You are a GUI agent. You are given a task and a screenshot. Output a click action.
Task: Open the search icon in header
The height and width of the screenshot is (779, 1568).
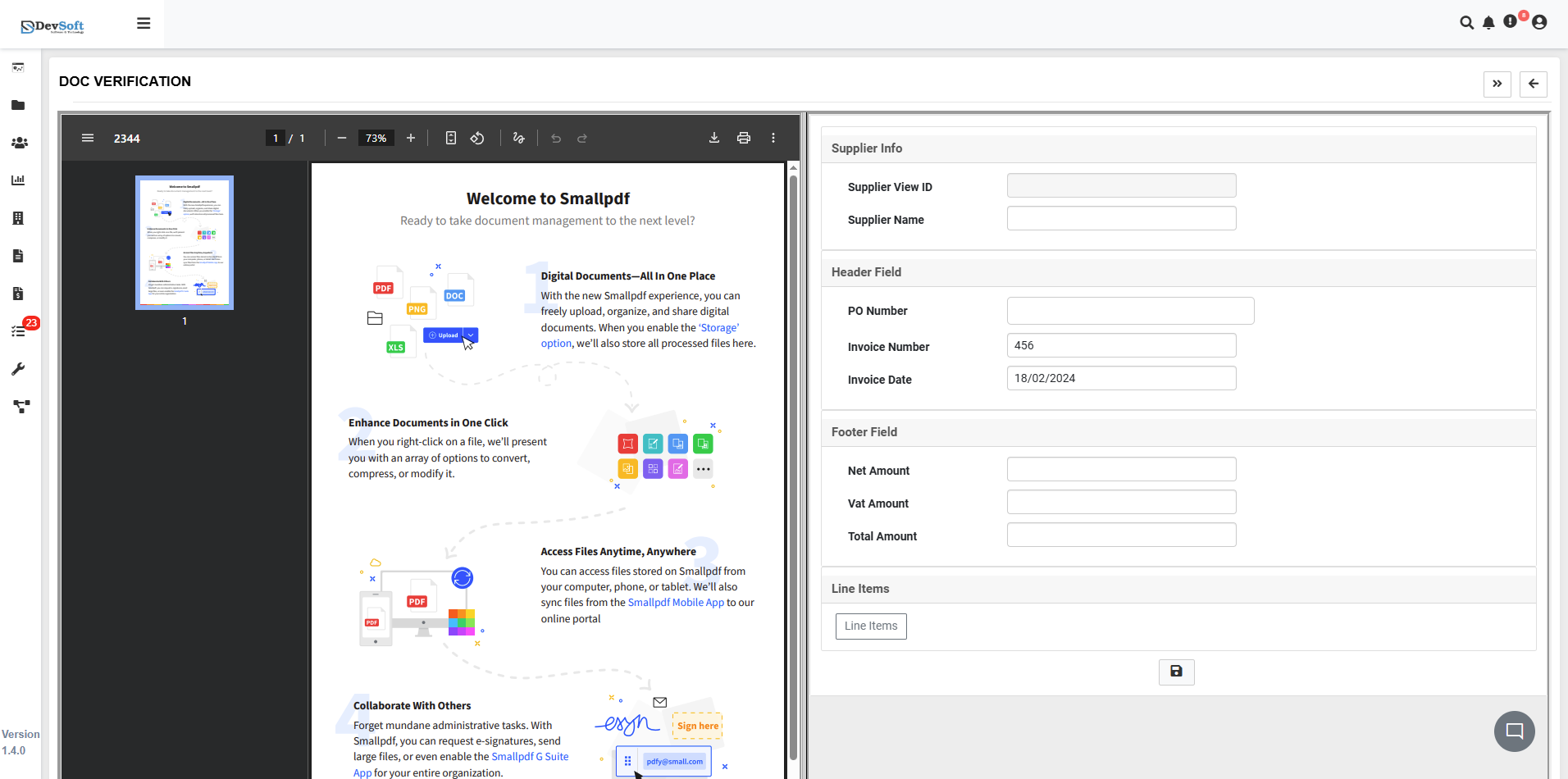(x=1466, y=23)
